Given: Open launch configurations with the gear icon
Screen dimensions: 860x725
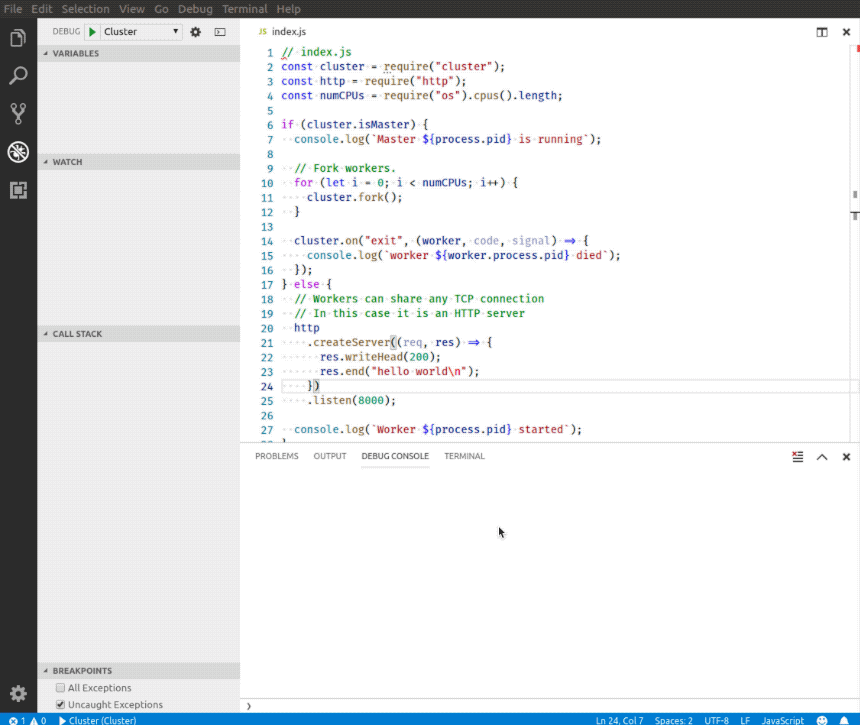Looking at the screenshot, I should point(196,31).
